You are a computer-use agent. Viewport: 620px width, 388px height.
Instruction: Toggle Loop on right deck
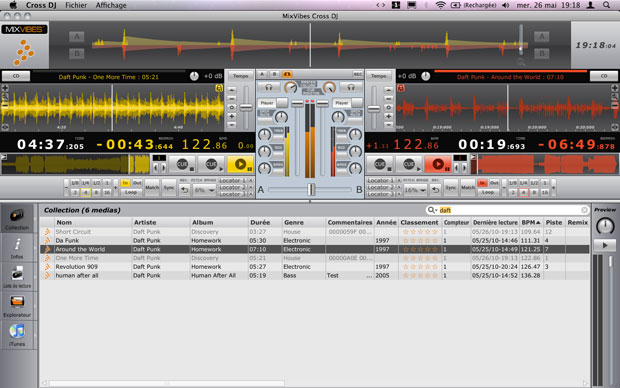point(488,192)
